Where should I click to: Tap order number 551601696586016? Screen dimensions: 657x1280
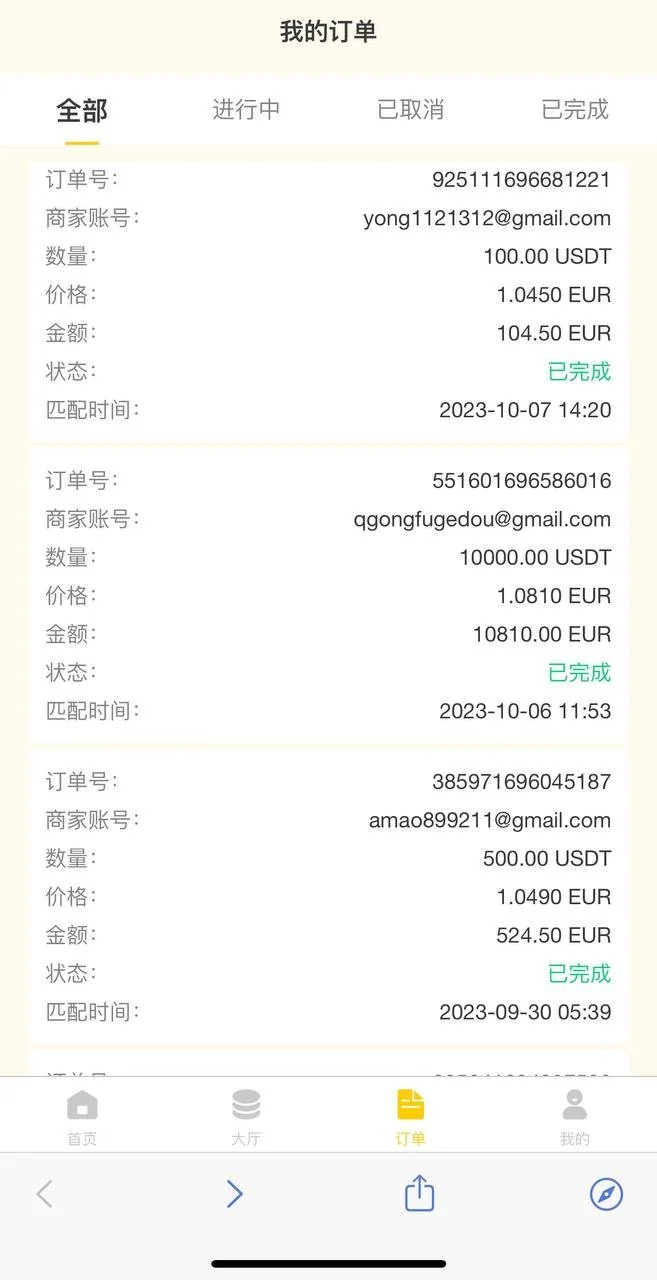[x=521, y=481]
